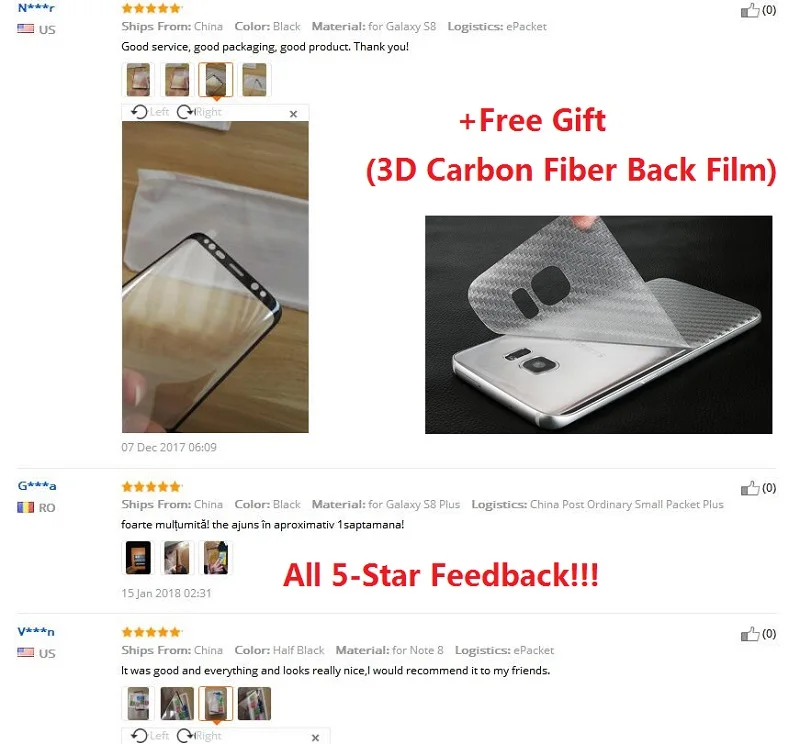Click the G***a reviewer name
The image size is (800, 744).
[x=37, y=486]
